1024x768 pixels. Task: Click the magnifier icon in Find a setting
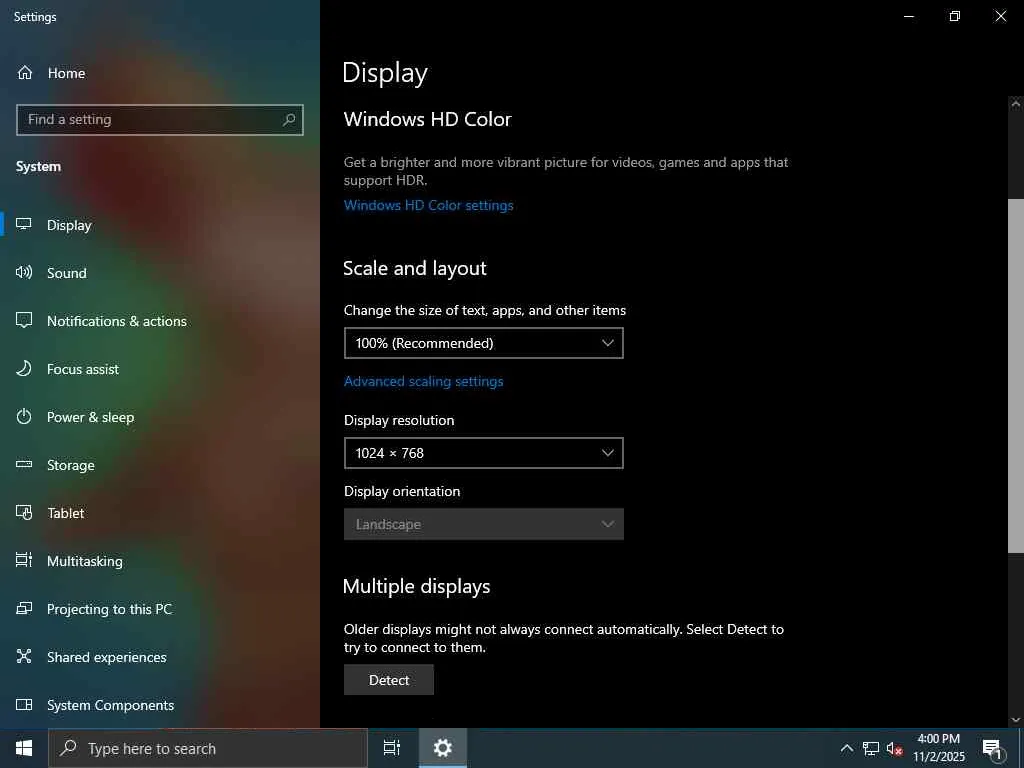tap(289, 120)
